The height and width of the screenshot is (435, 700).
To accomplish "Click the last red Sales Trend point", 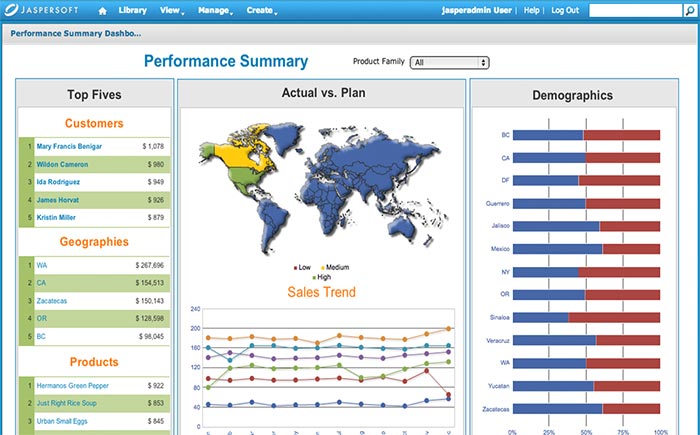I will click(449, 395).
